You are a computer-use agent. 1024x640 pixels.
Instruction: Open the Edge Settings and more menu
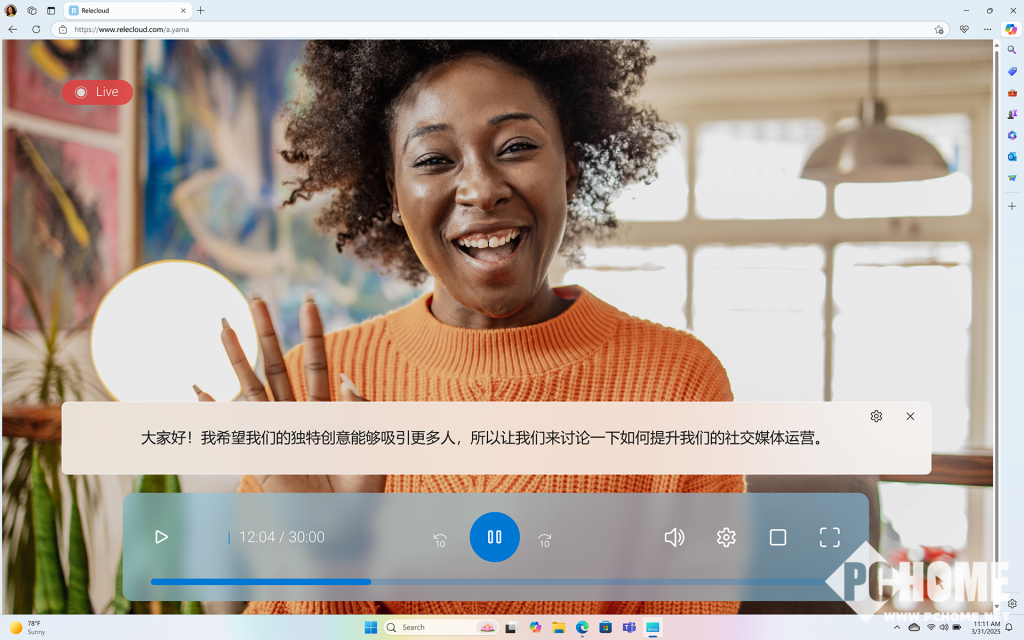point(987,29)
